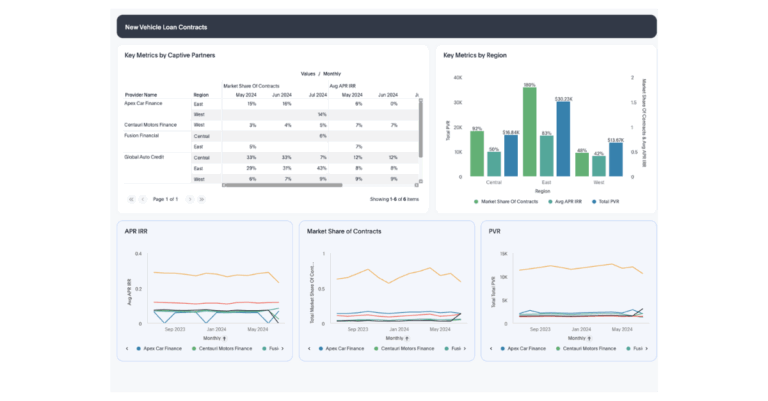Jump to last page of partners table
768x401 pixels.
(201, 199)
